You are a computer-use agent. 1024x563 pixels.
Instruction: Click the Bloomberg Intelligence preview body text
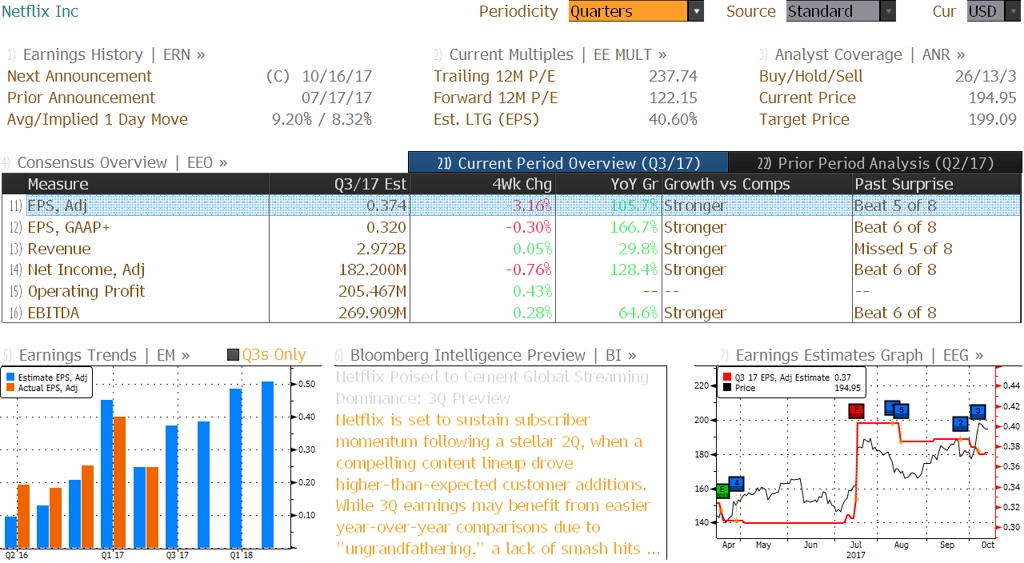(x=498, y=484)
